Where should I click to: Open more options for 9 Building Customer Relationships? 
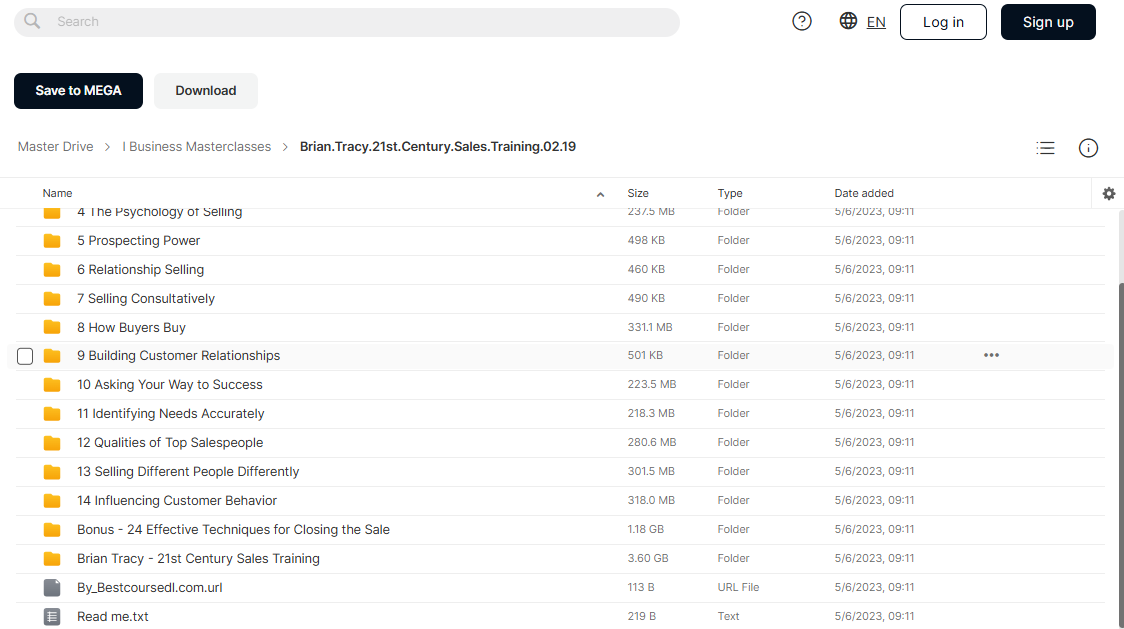[991, 355]
